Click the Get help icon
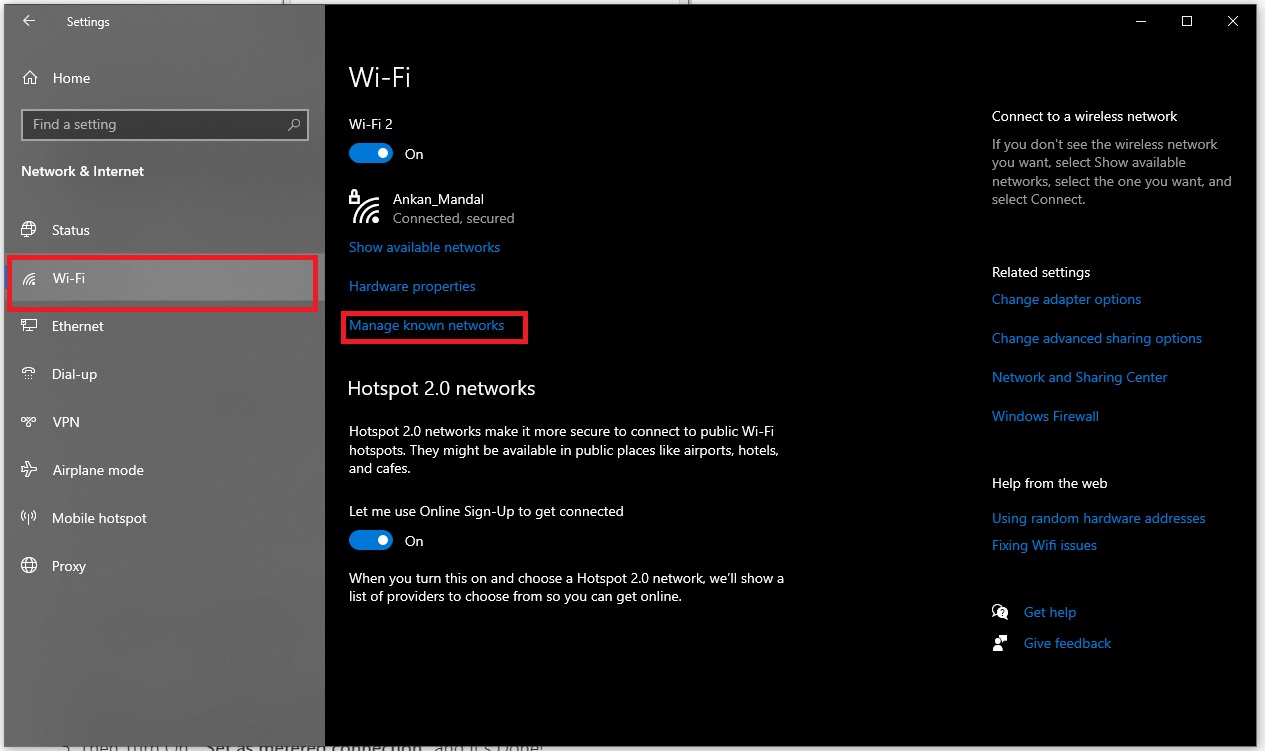1265x751 pixels. coord(999,611)
